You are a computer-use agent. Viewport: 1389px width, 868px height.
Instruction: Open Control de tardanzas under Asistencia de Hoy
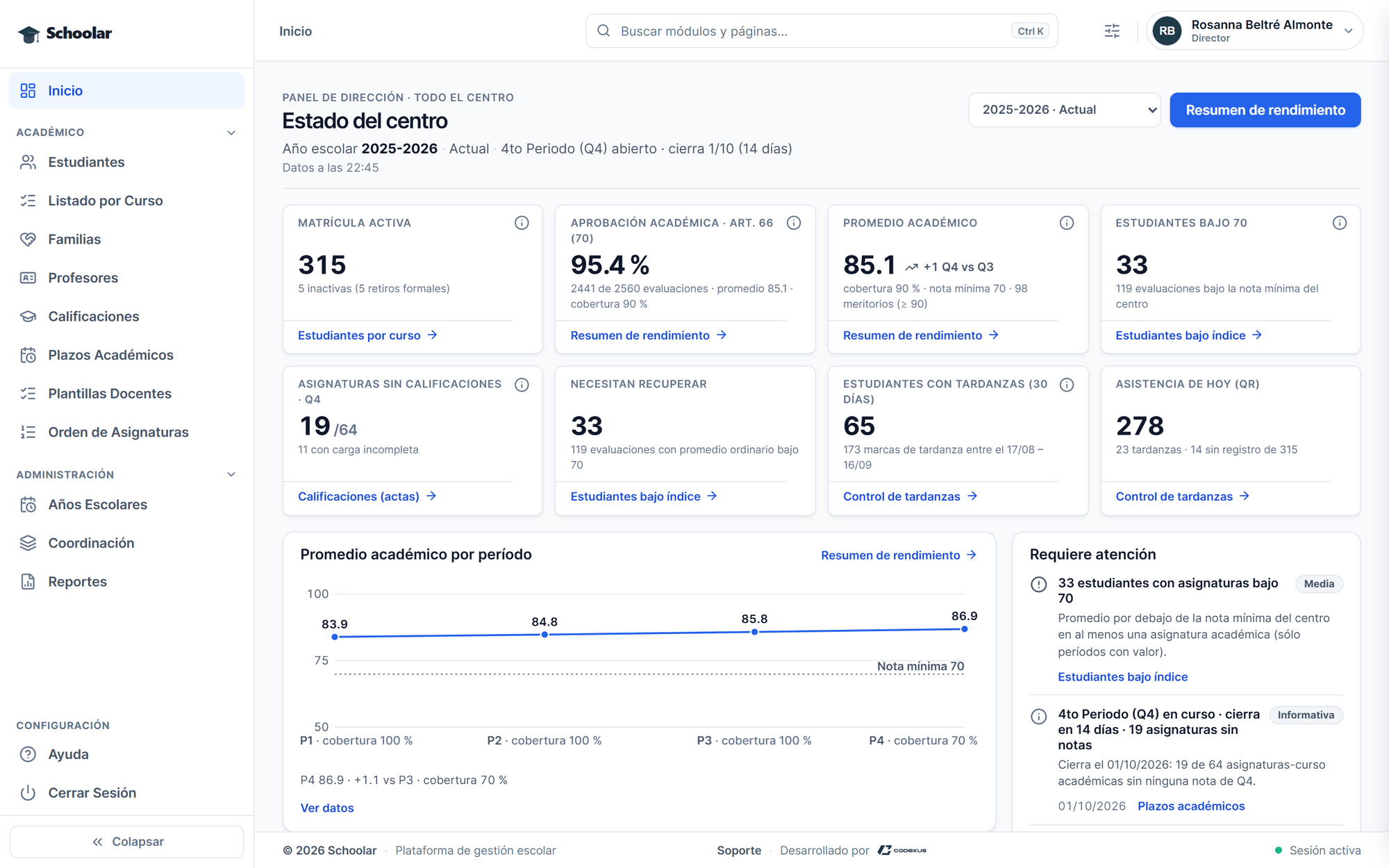pyautogui.click(x=1183, y=496)
